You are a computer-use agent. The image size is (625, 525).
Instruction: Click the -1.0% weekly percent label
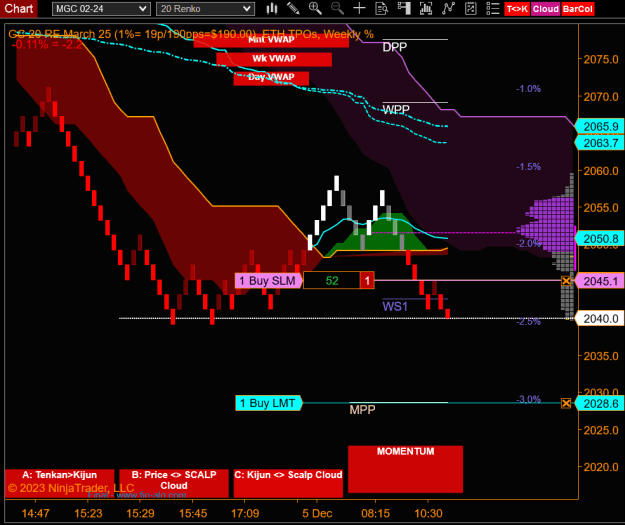click(x=529, y=89)
